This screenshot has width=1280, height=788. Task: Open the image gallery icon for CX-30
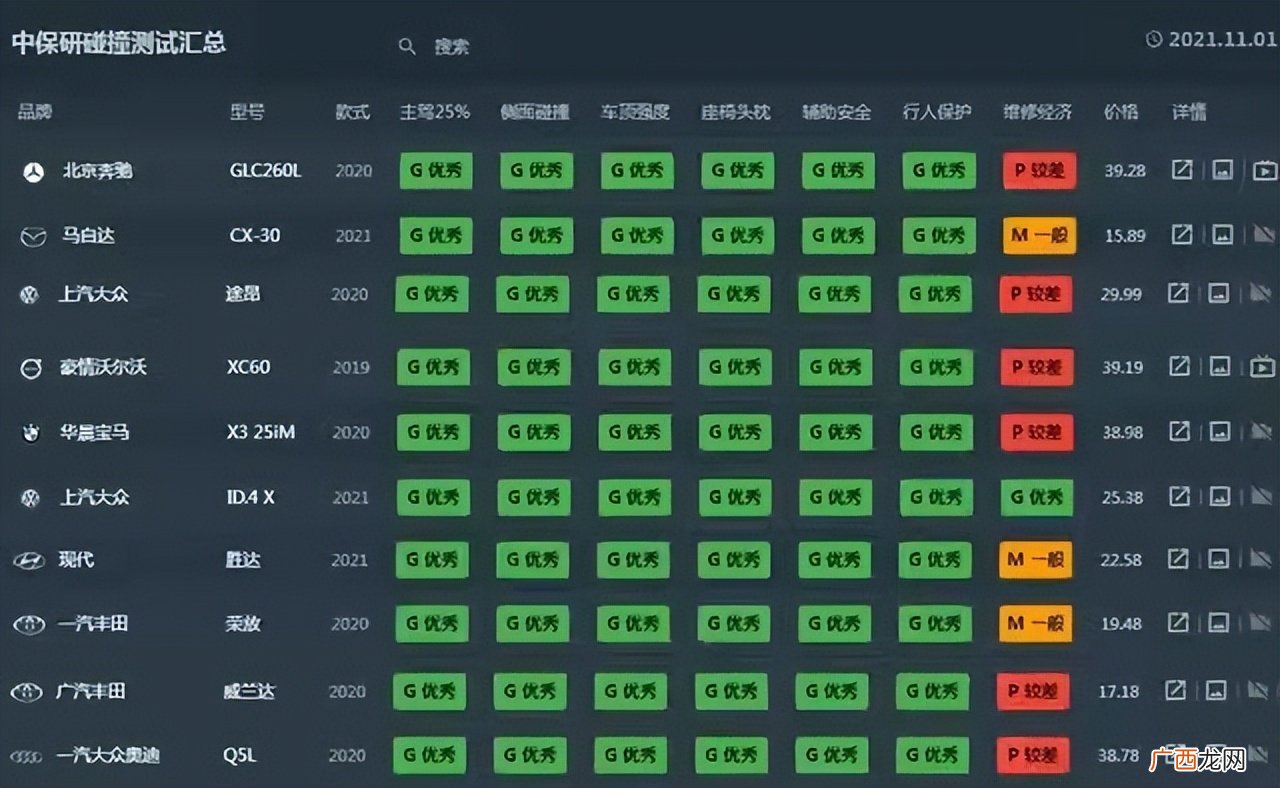[1222, 235]
